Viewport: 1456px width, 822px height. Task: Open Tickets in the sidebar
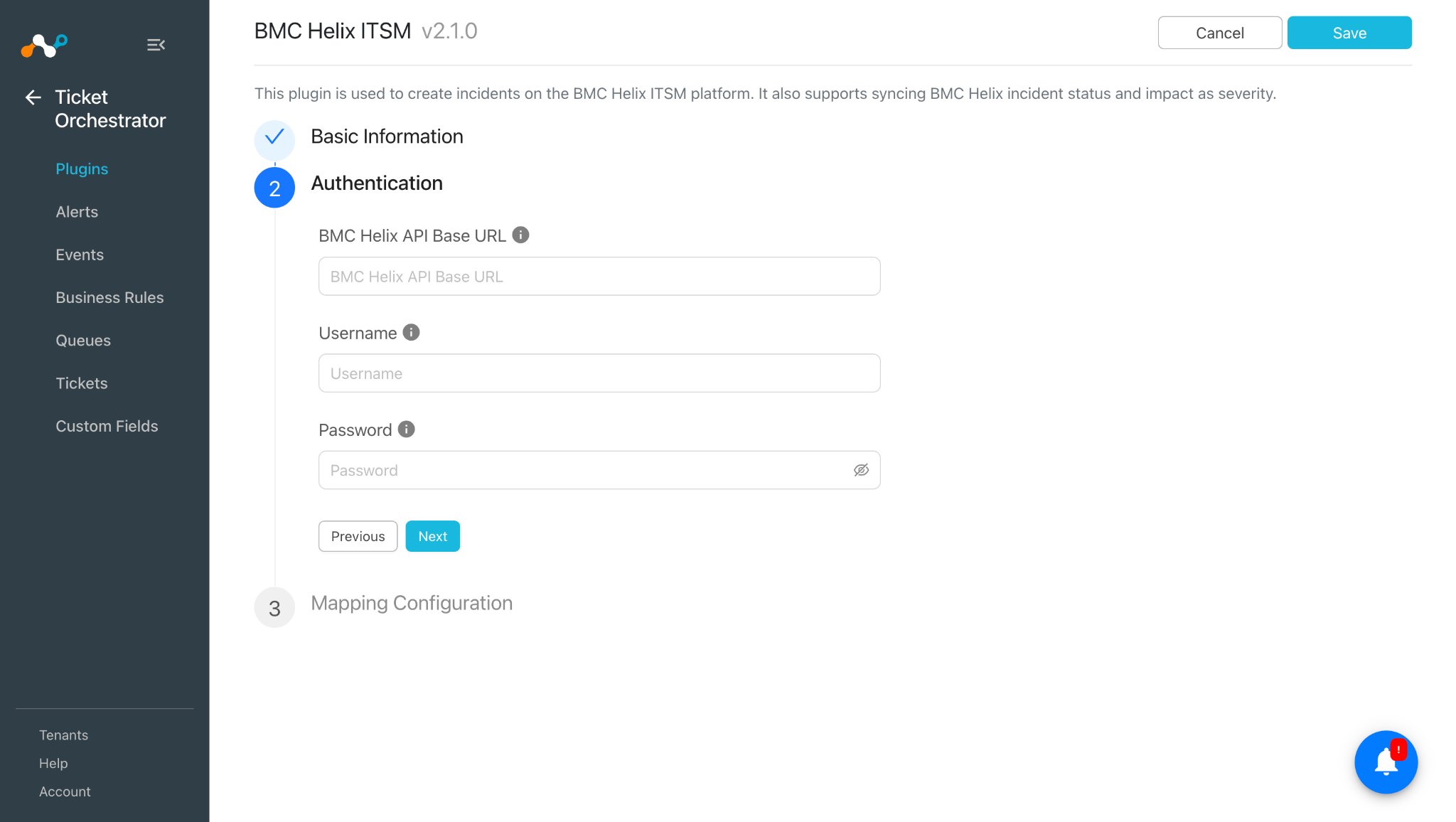[82, 383]
